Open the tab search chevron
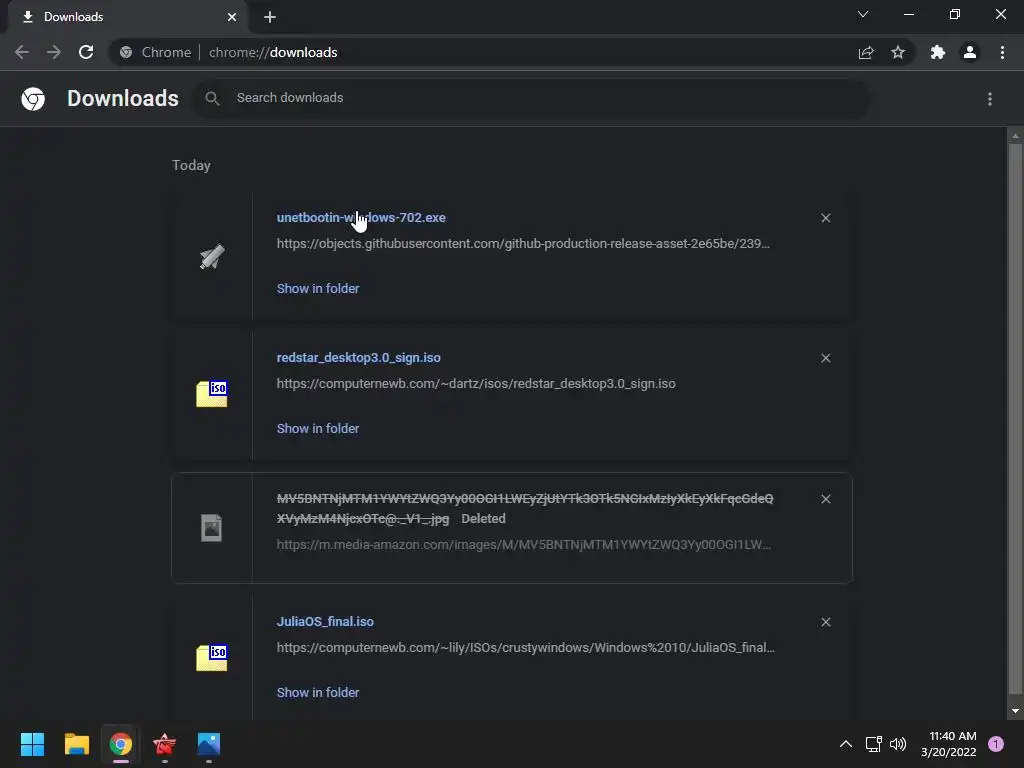 click(x=863, y=14)
